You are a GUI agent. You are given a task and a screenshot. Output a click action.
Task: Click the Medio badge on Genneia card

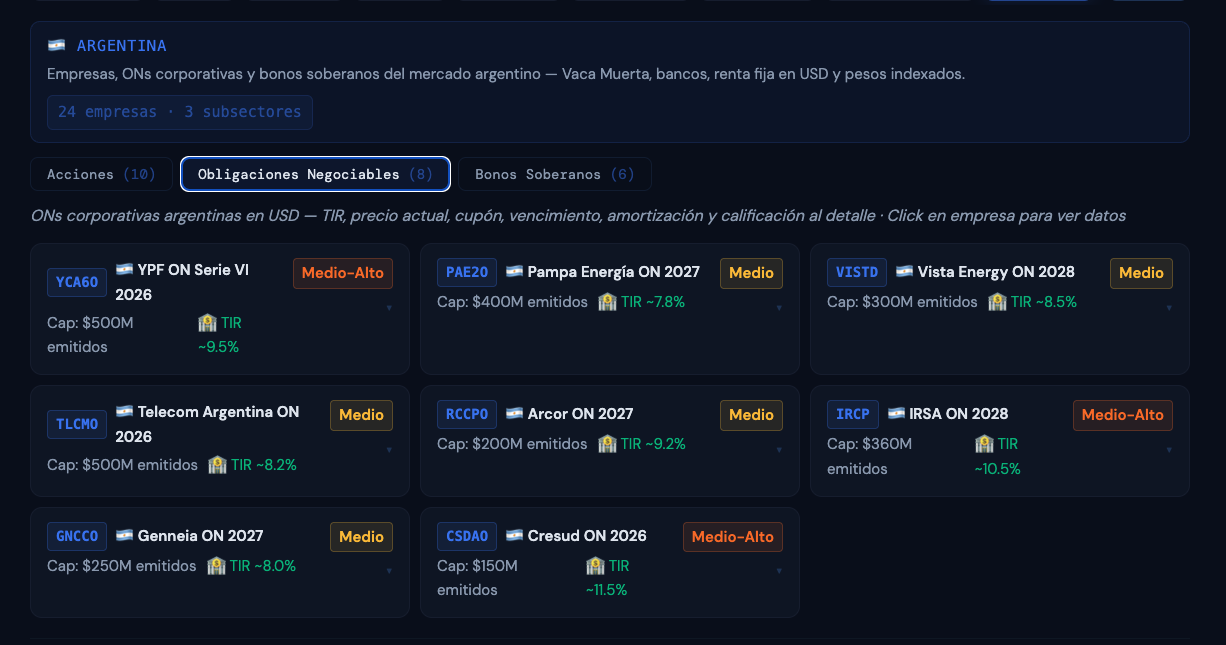pyautogui.click(x=361, y=537)
